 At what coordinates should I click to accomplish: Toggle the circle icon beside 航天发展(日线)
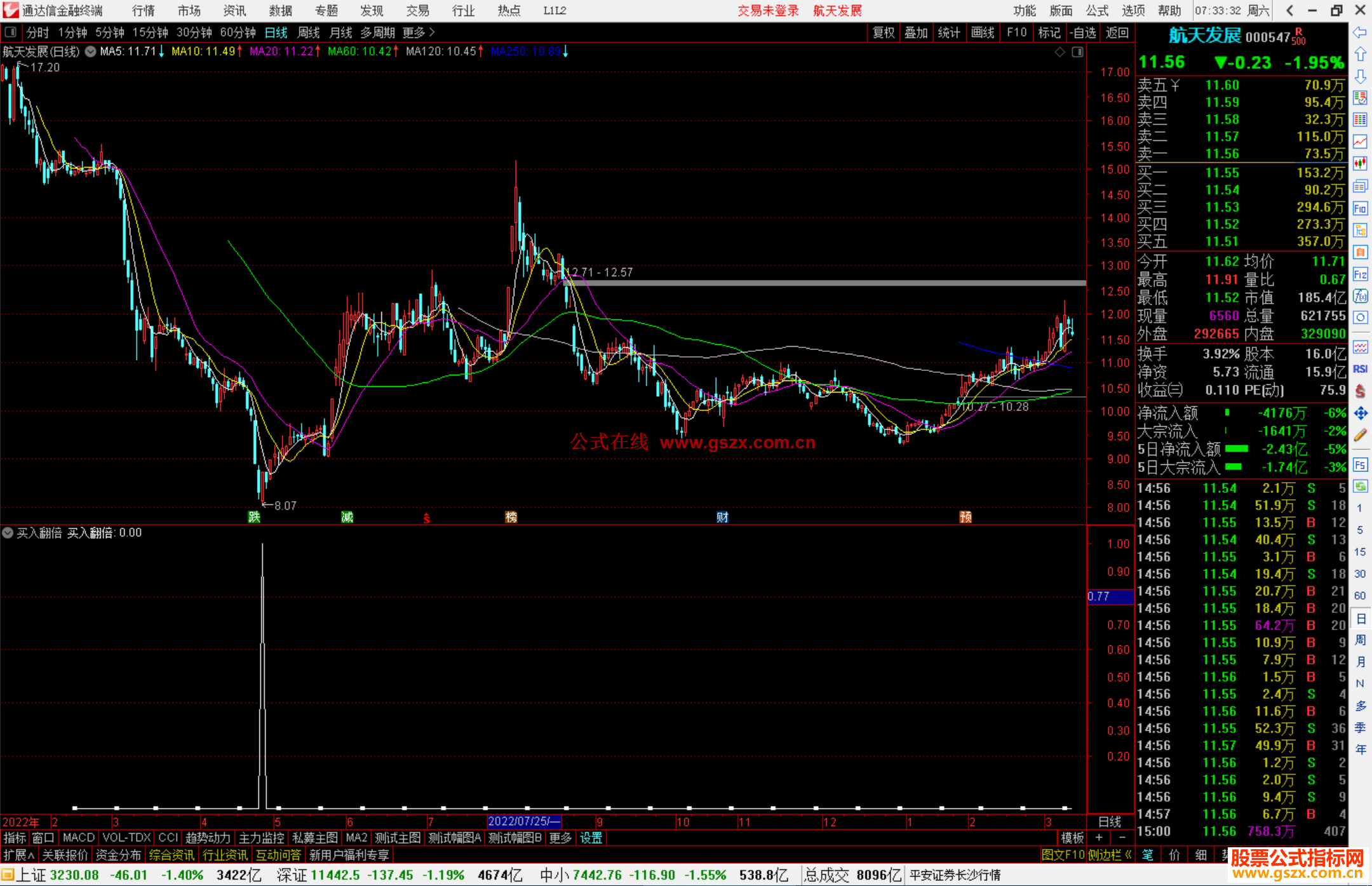pos(91,51)
